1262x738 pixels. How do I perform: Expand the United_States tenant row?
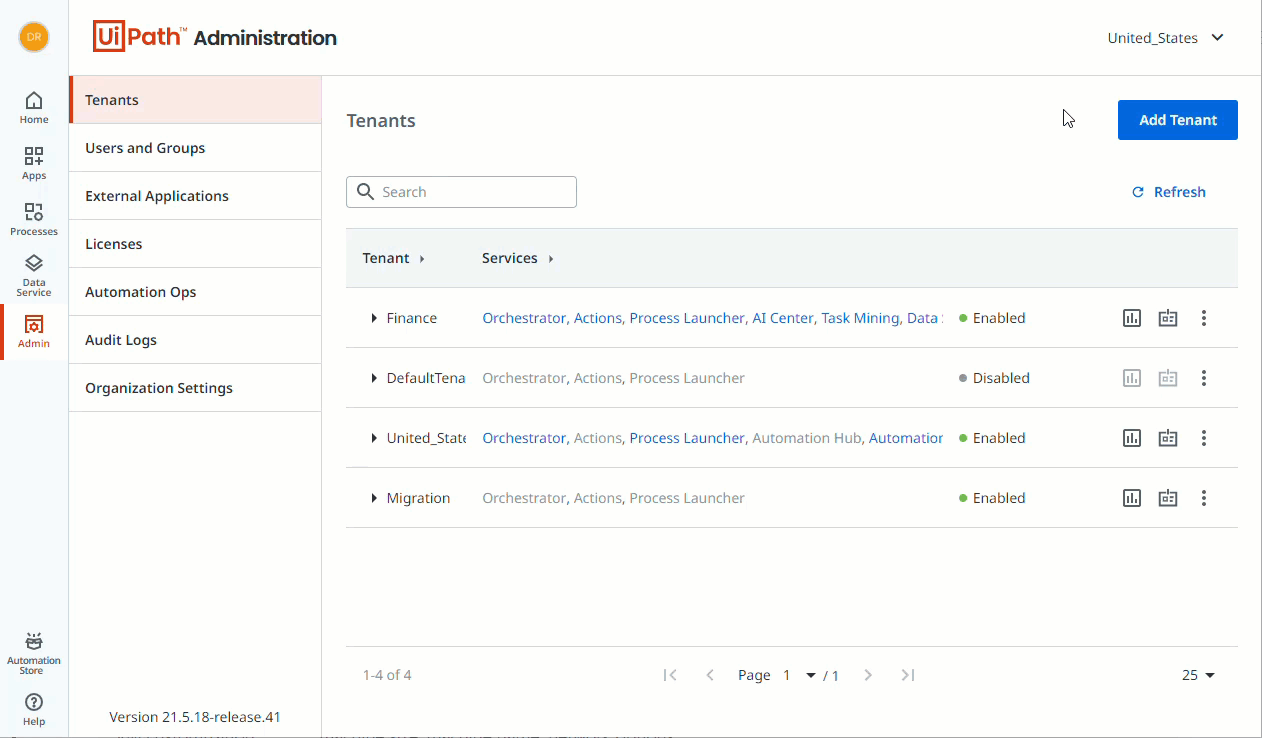[x=374, y=438]
